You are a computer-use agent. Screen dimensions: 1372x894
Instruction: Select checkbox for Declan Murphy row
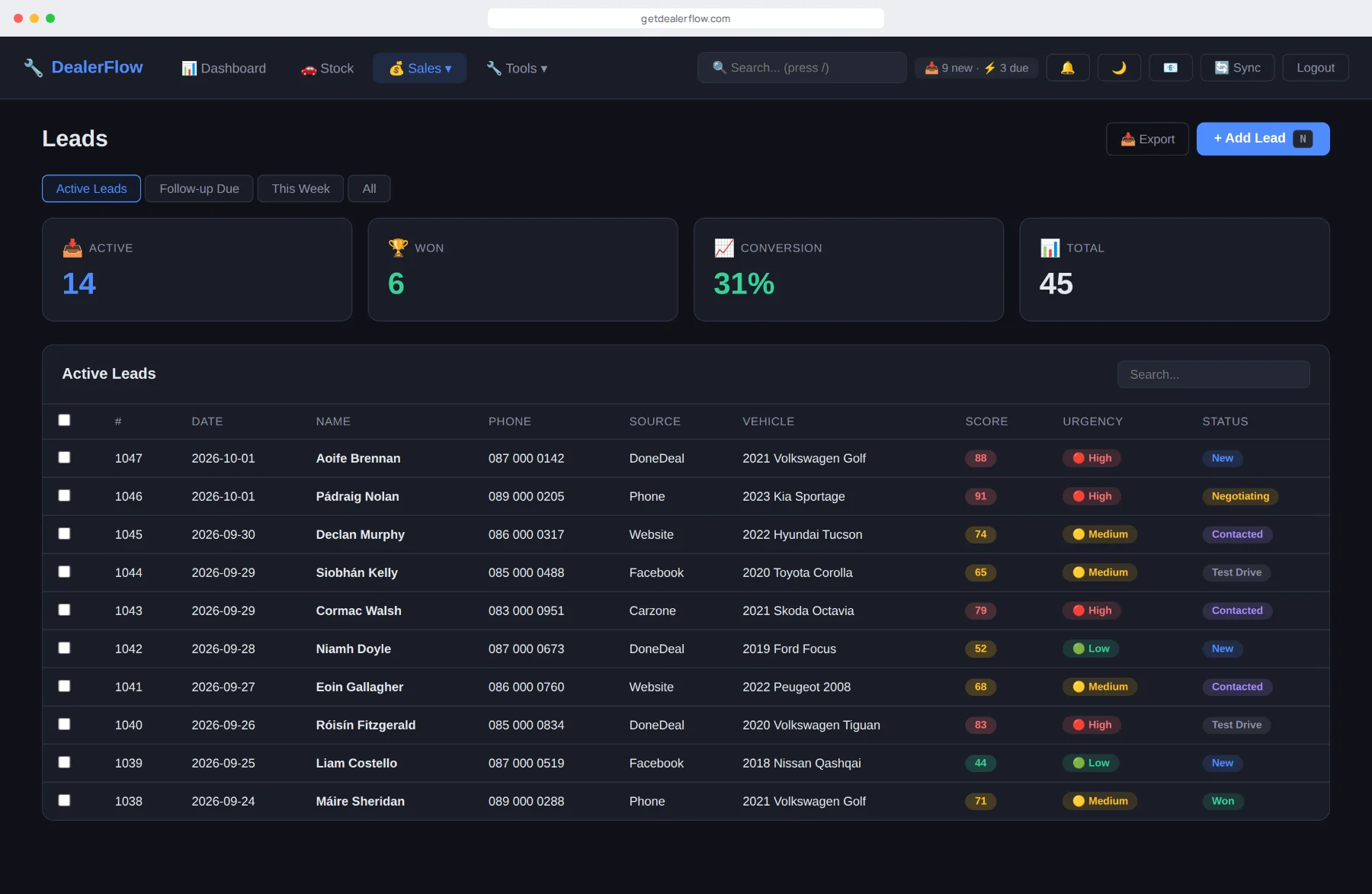pos(65,534)
